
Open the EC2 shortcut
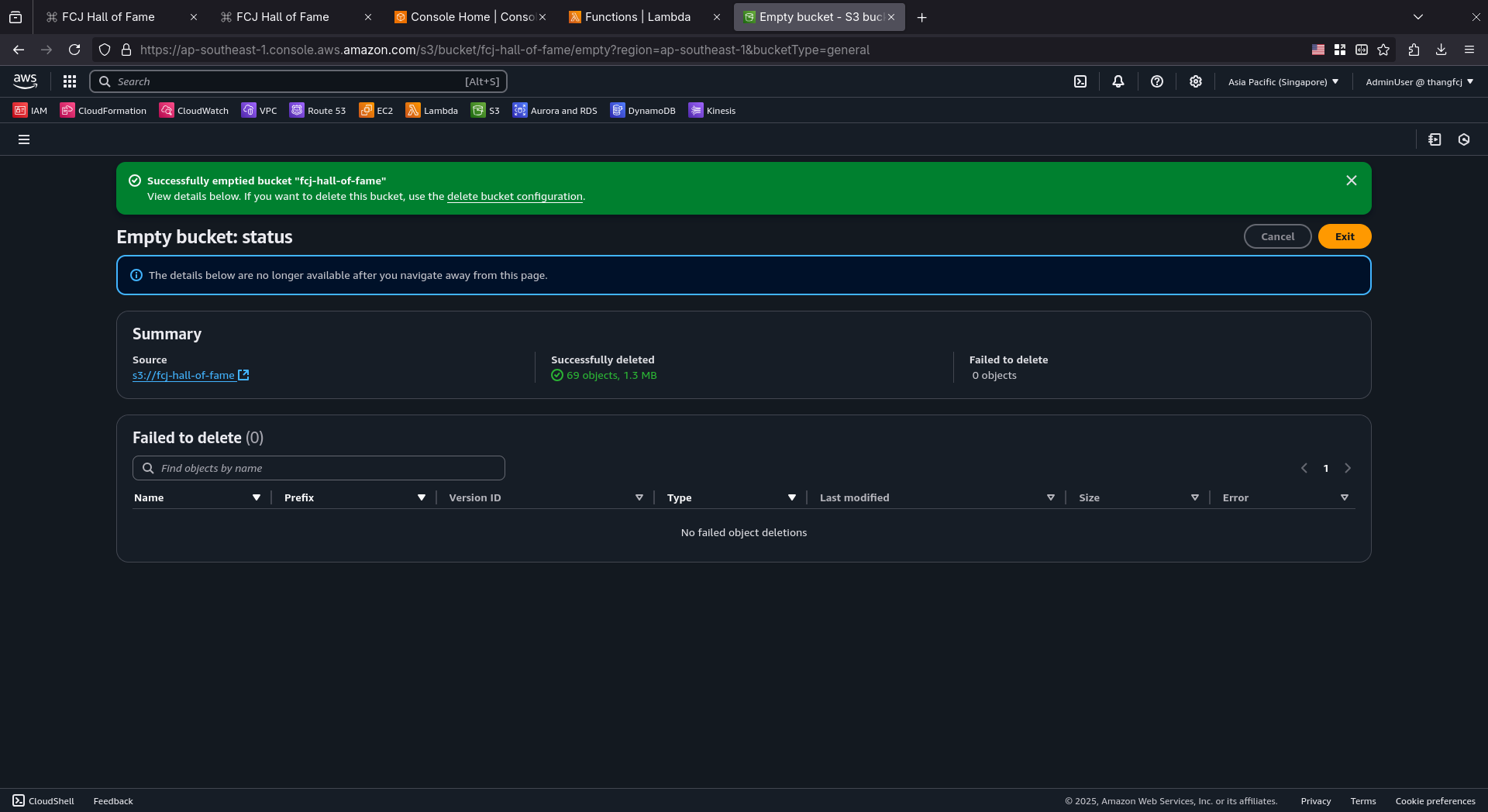tap(376, 110)
